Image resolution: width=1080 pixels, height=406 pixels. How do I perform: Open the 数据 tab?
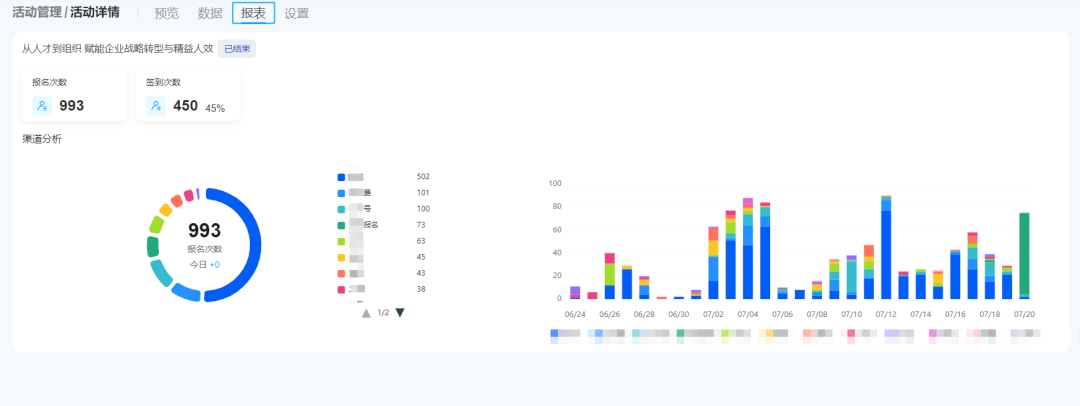210,13
